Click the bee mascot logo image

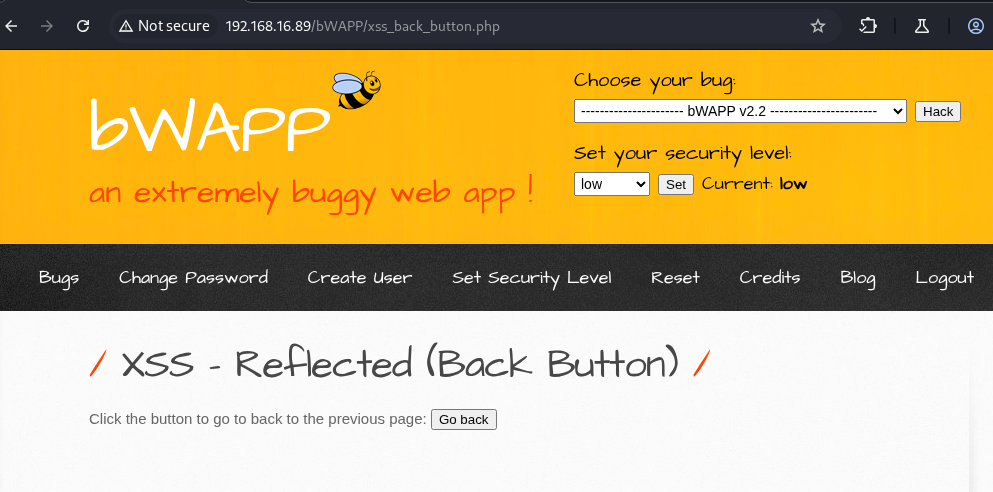click(x=357, y=90)
